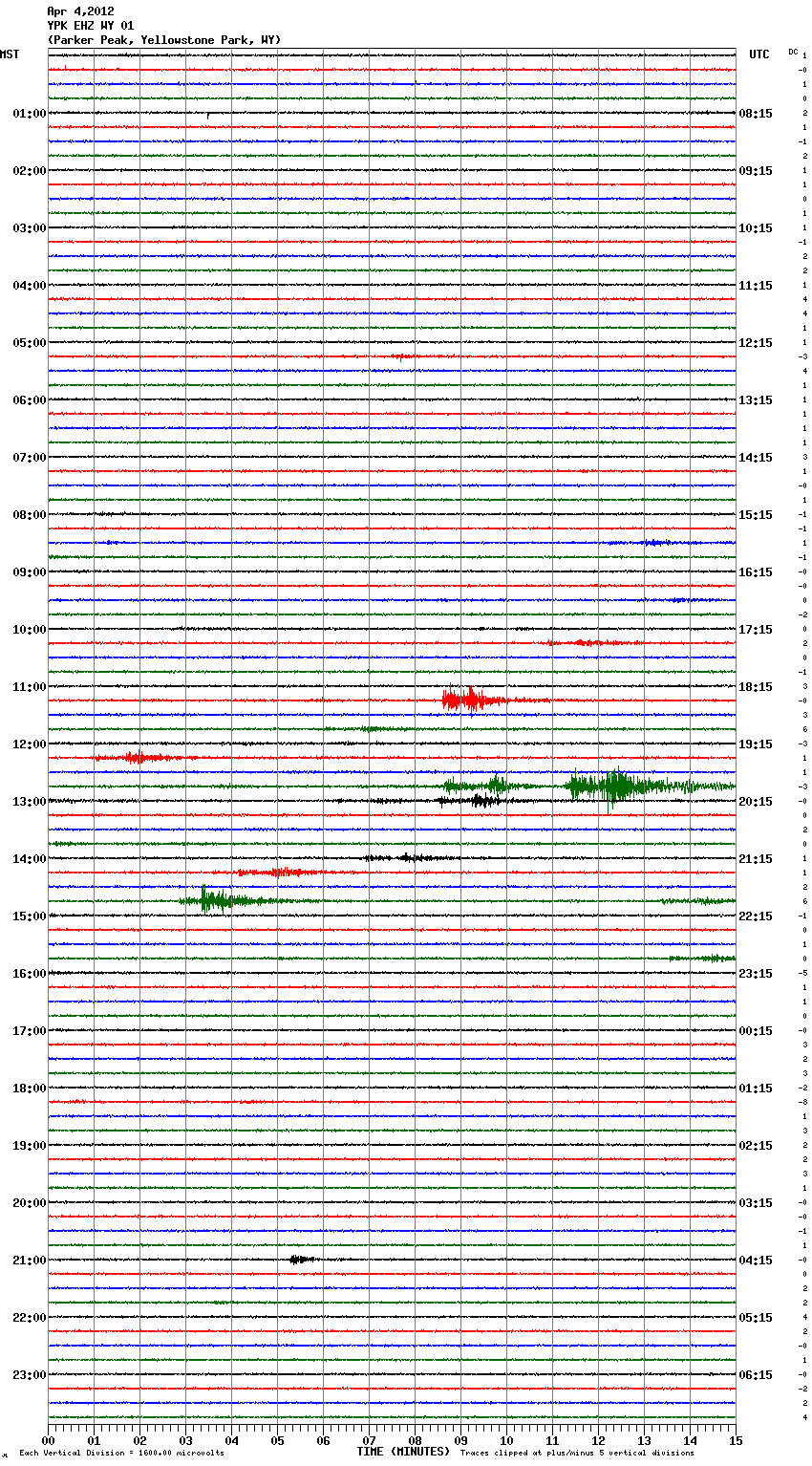The image size is (812, 1466).
Task: Select the 01:00 MST time label
Action: point(30,114)
